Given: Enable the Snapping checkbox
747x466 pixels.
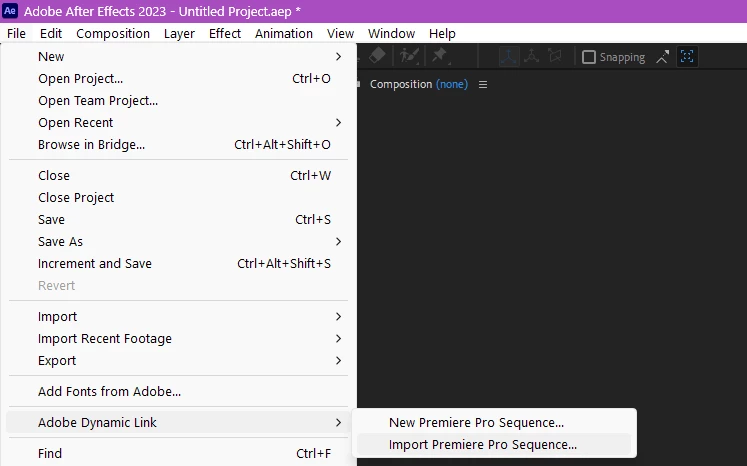Looking at the screenshot, I should pos(589,57).
